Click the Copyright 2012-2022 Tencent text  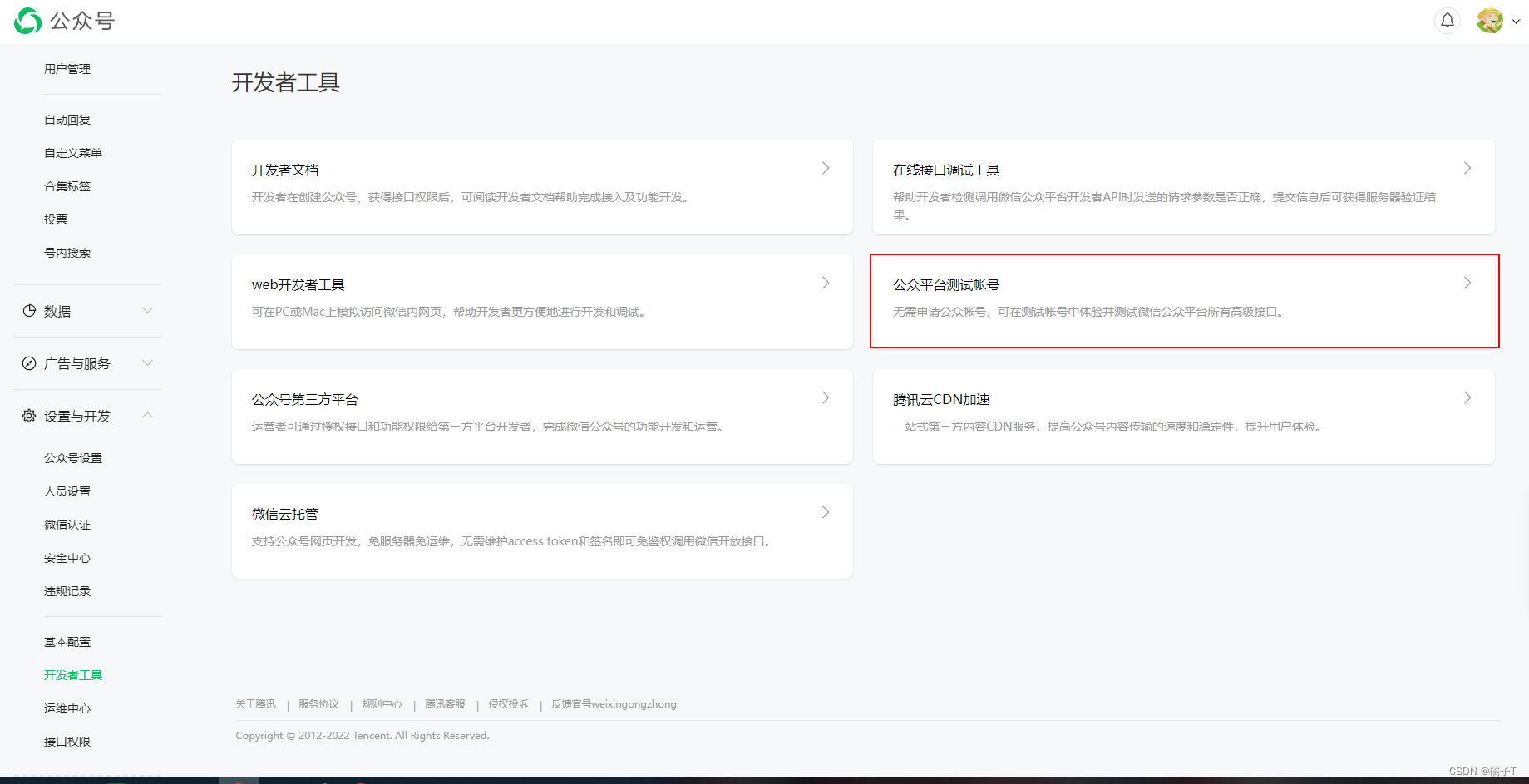click(x=363, y=736)
